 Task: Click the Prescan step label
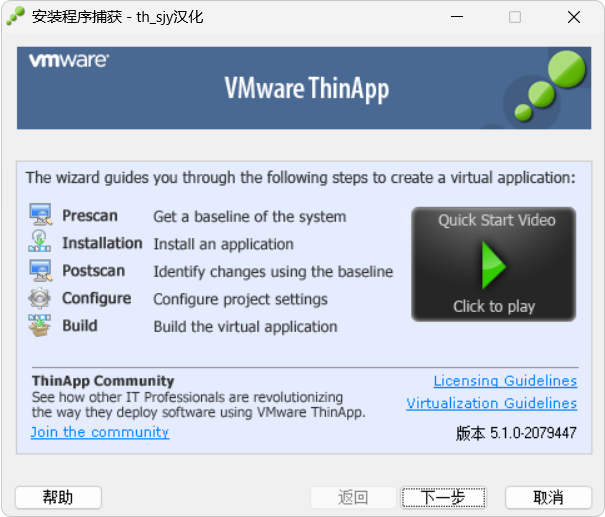(90, 216)
